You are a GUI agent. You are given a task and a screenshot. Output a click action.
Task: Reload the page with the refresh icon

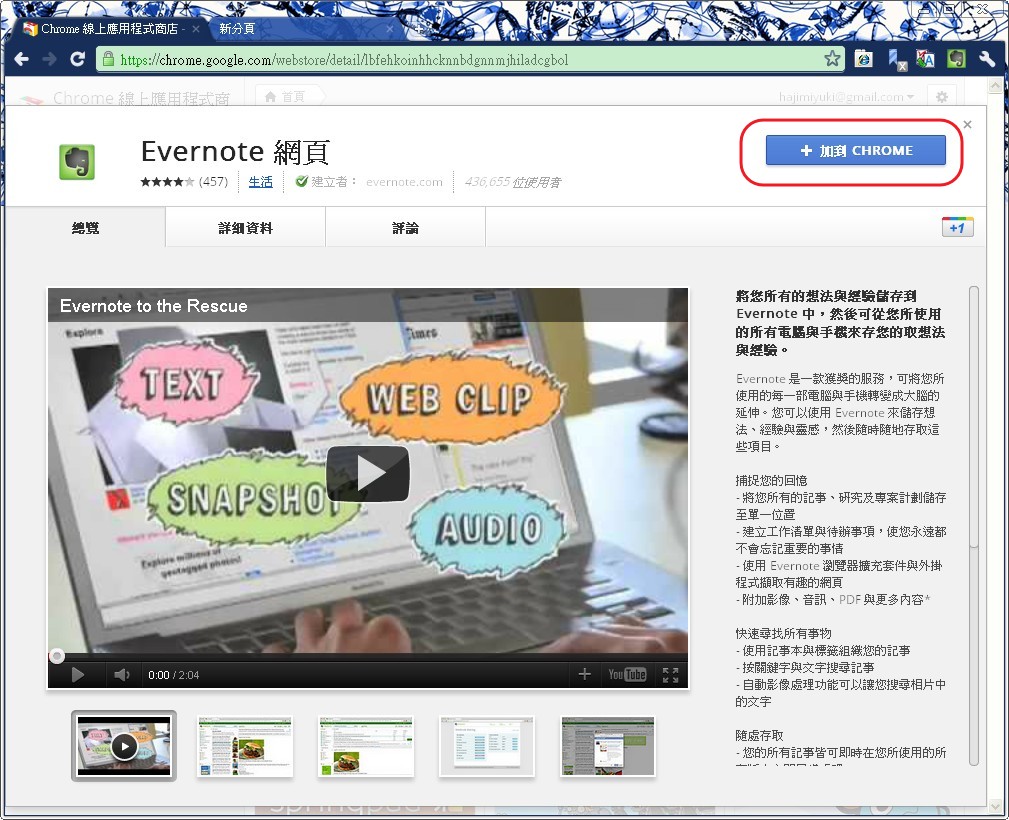(x=78, y=60)
